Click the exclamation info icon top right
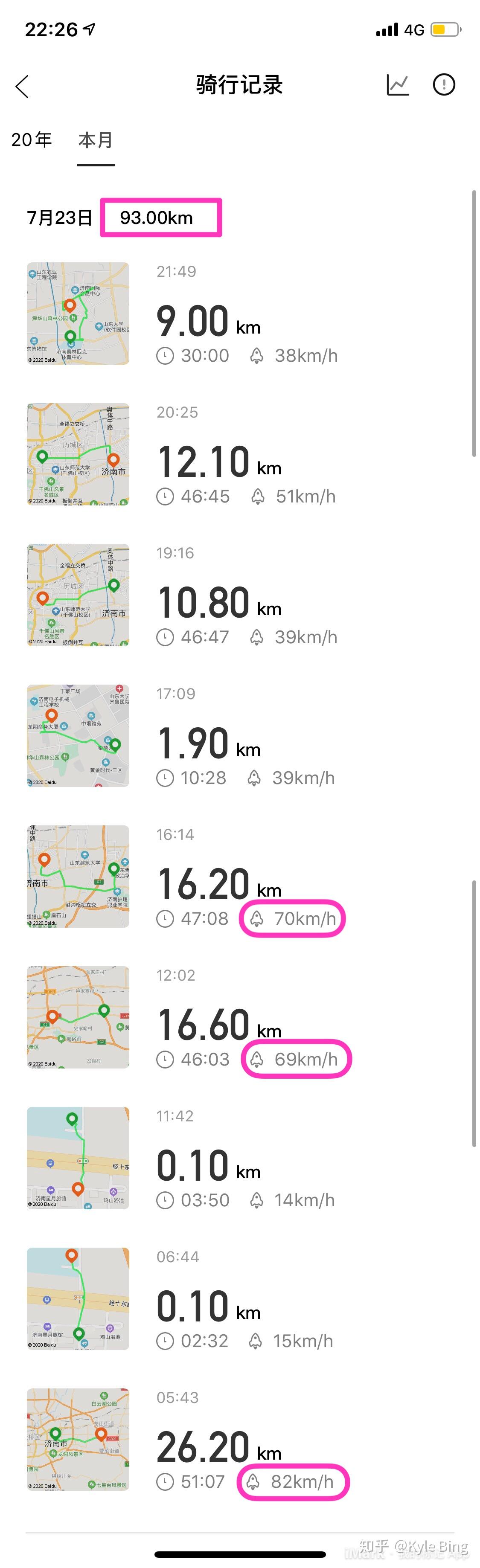Screen dimensions: 480x1568 coord(444,85)
